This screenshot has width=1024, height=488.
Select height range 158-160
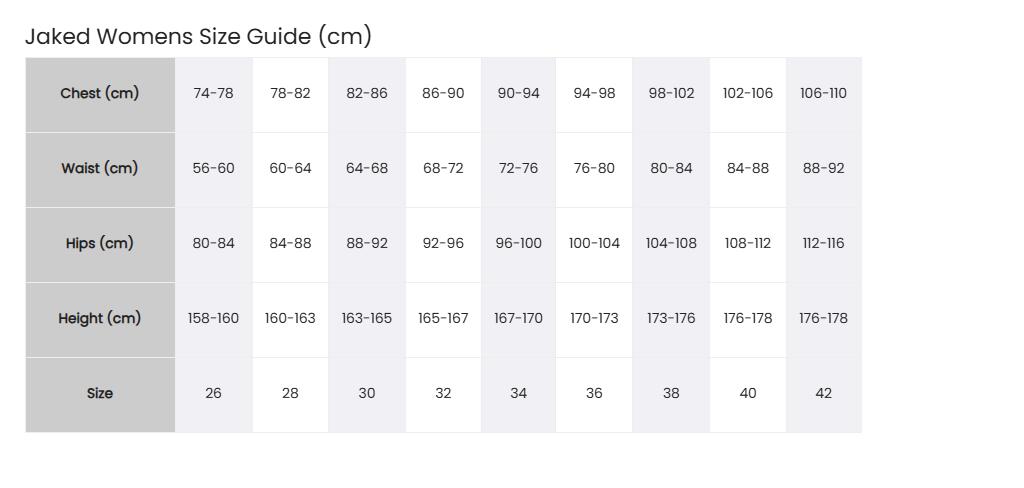click(x=214, y=319)
